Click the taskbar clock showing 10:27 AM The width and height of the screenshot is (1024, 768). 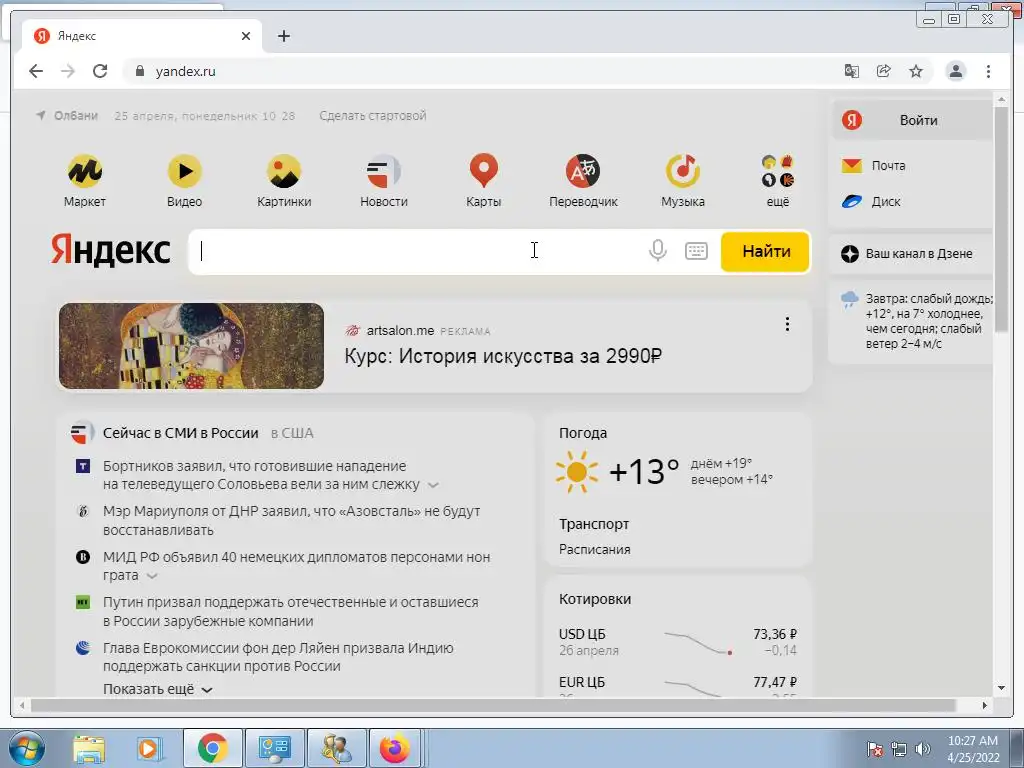tap(973, 748)
